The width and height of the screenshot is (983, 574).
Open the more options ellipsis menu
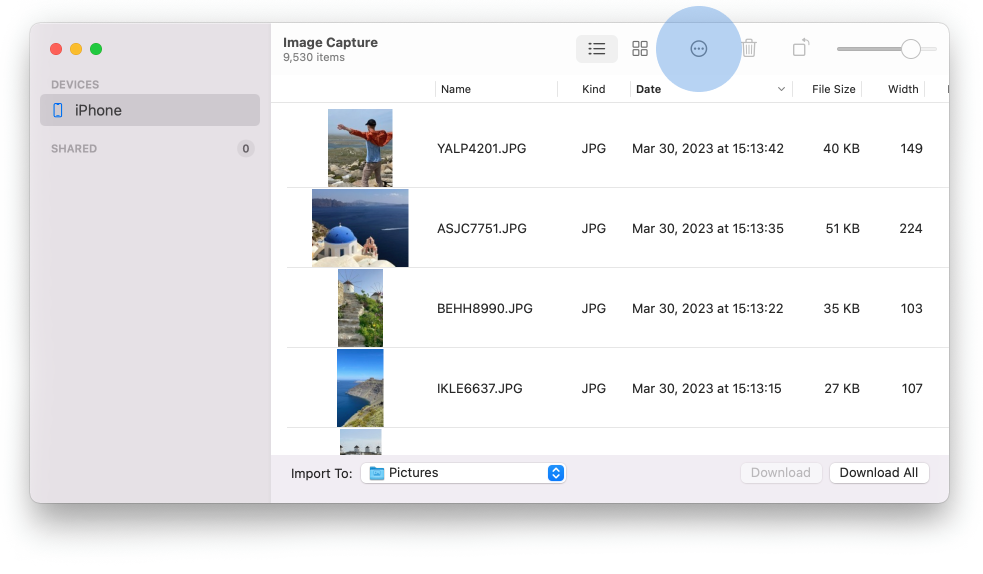[698, 49]
